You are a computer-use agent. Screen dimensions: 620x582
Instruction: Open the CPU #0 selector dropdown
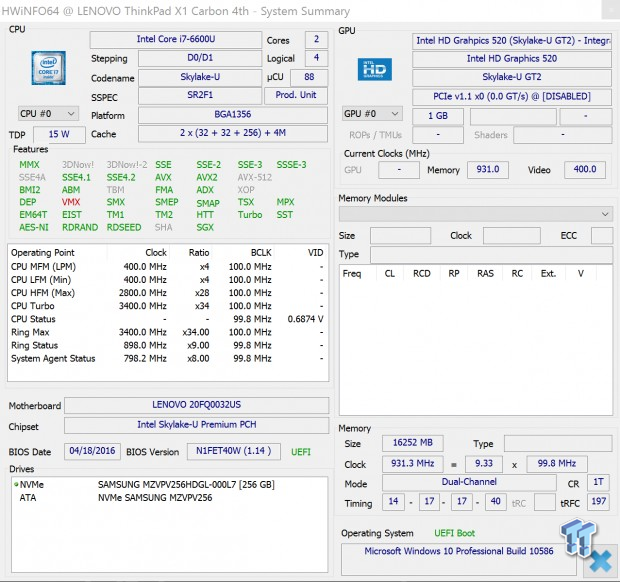(48, 114)
